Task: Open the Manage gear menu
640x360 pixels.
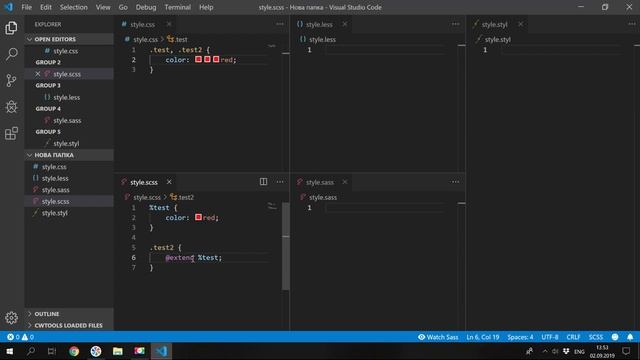Action: coord(11,318)
